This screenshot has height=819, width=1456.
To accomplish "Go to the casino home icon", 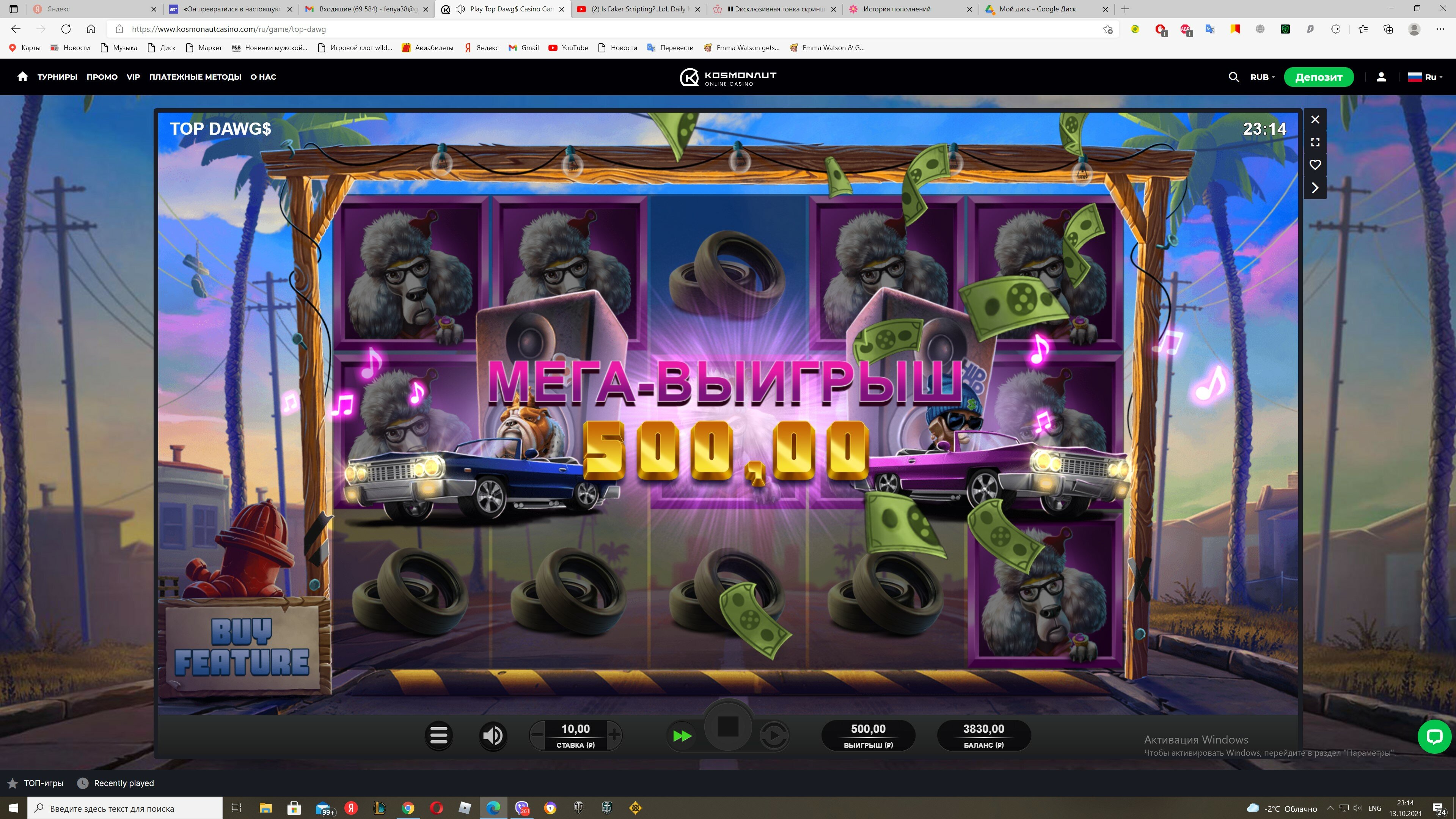I will (23, 76).
